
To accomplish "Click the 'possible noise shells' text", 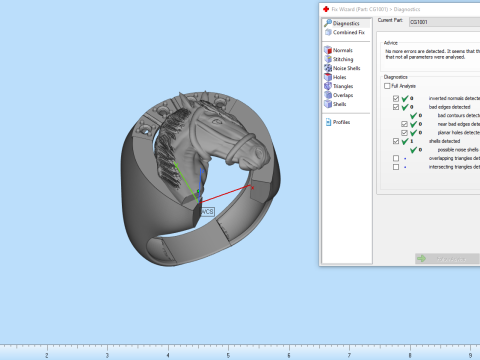I will [458, 150].
